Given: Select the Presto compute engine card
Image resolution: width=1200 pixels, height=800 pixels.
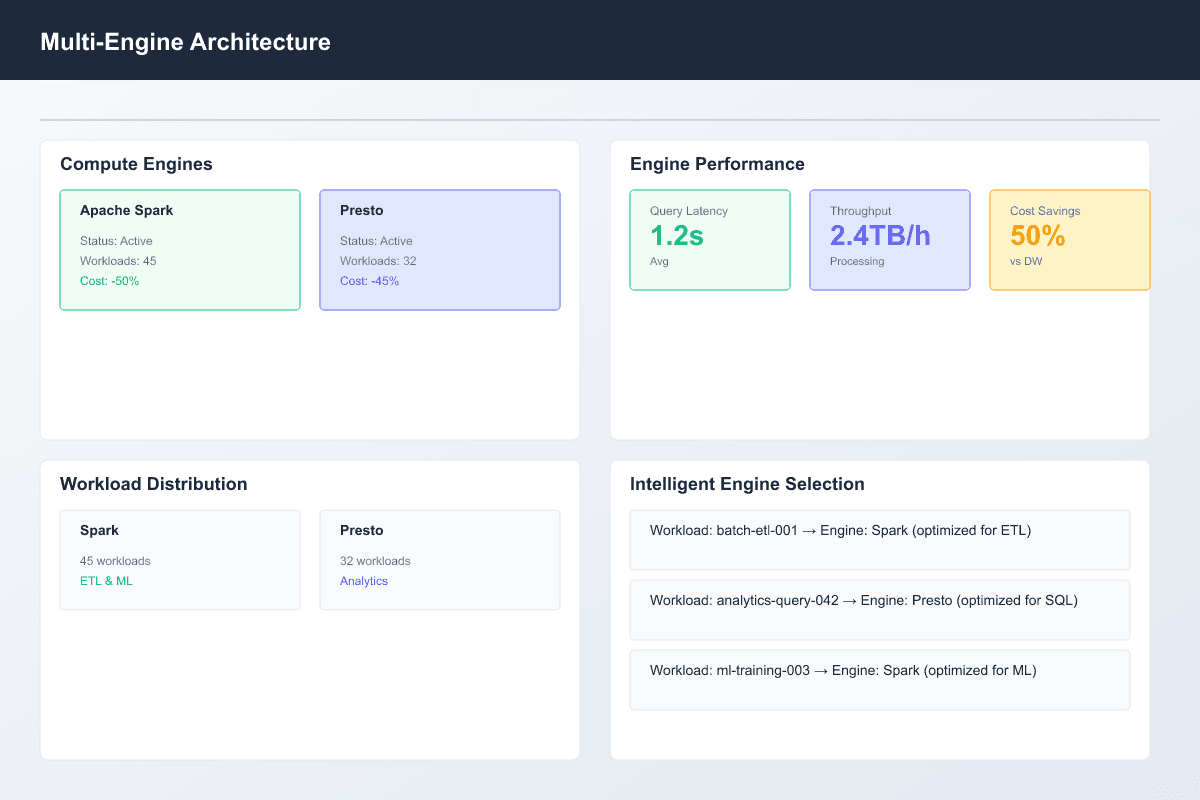Looking at the screenshot, I should point(440,250).
